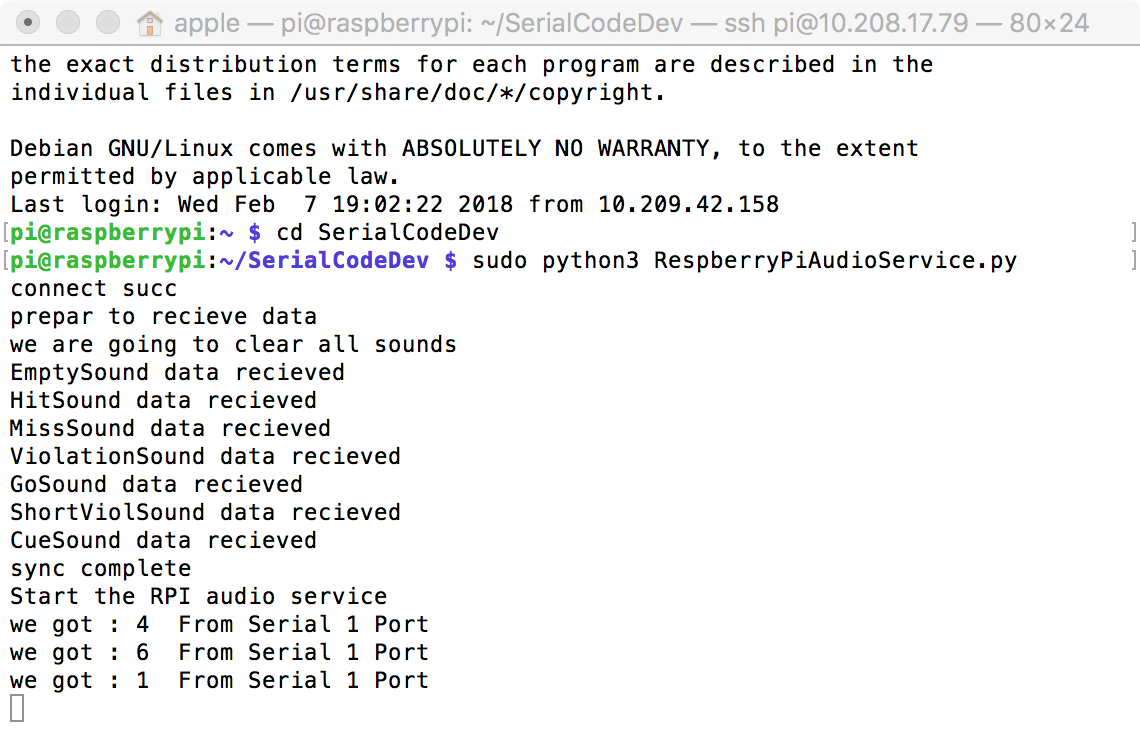Click the 'cd SerialCodeDev' command text
The width and height of the screenshot is (1140, 732).
[388, 233]
